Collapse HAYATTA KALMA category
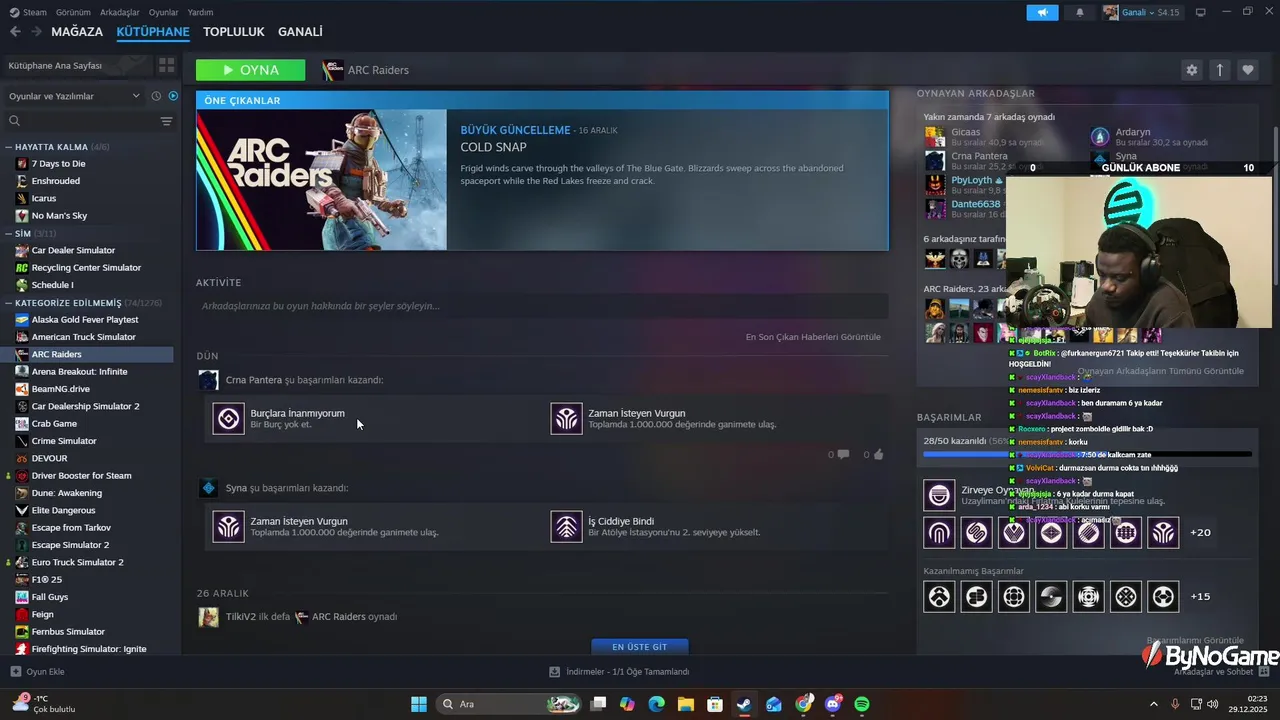 (9, 147)
